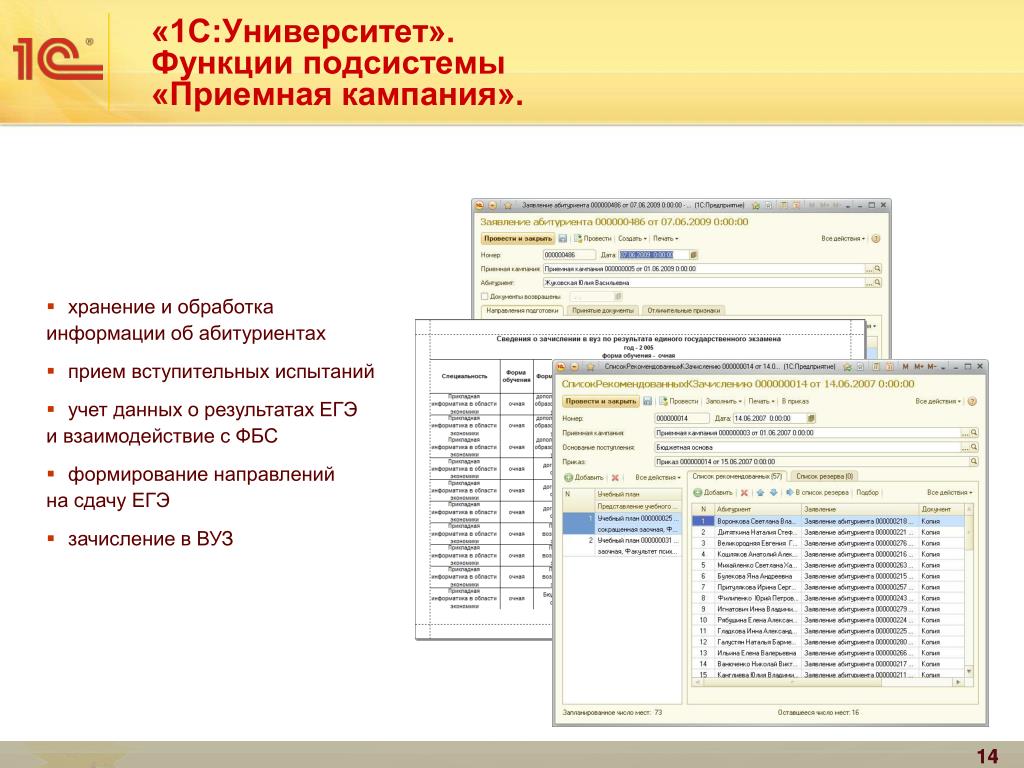This screenshot has width=1024, height=768.
Task: Open Все действия above Абитуриент table
Action: [x=950, y=492]
